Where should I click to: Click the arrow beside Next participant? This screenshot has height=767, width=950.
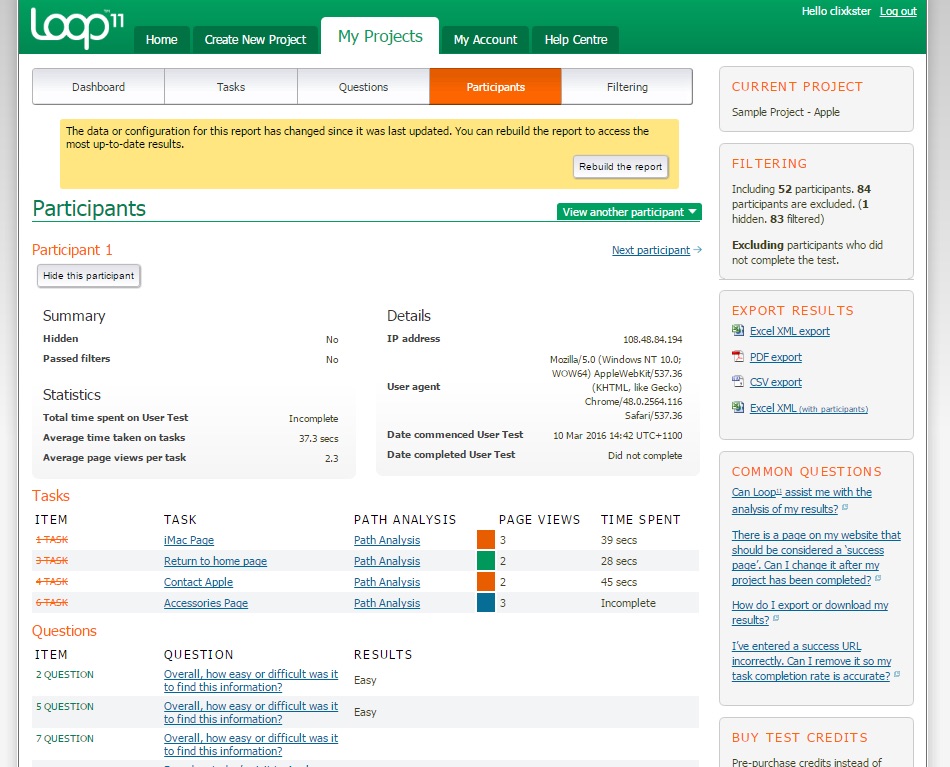(x=697, y=250)
